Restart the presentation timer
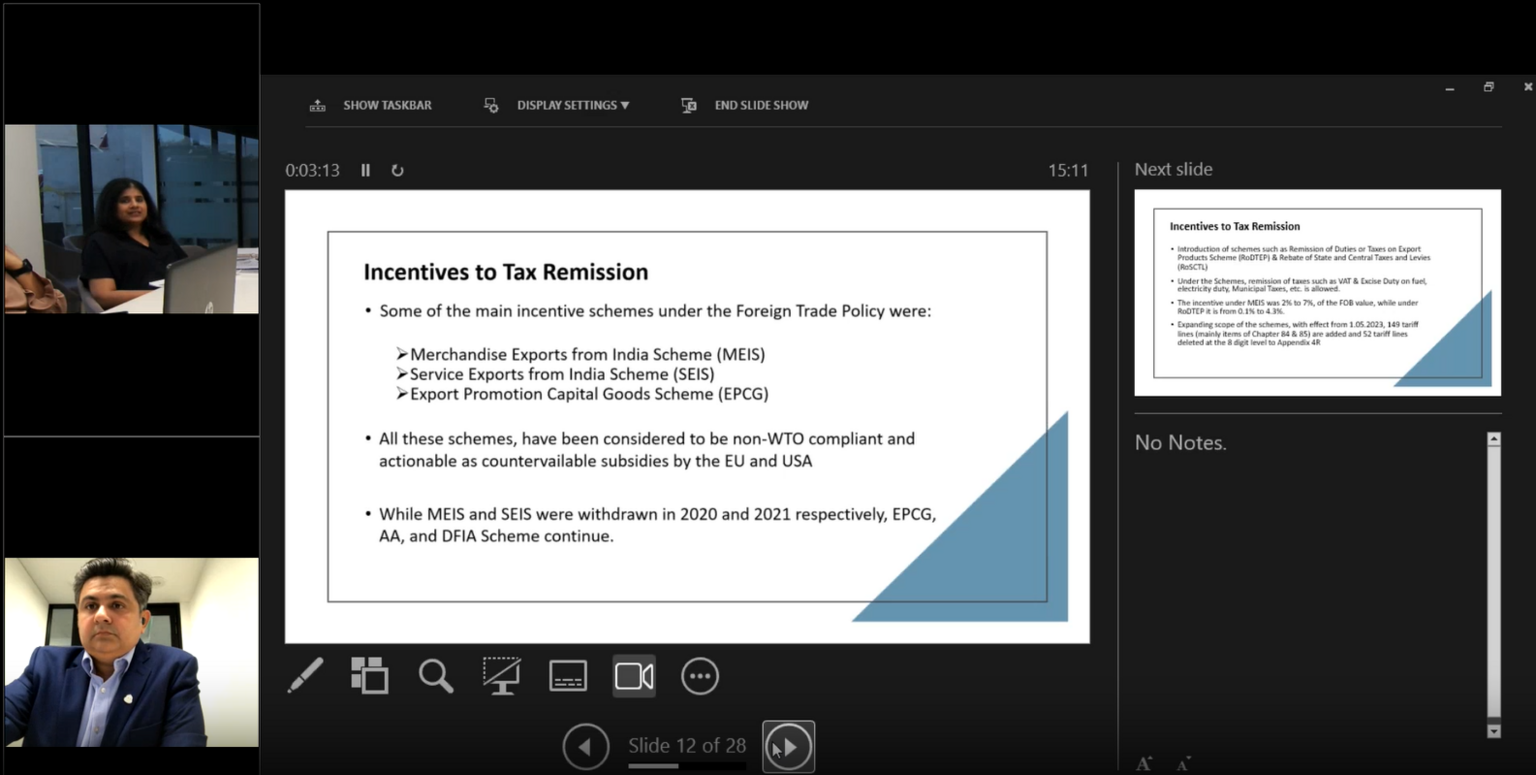 point(397,170)
